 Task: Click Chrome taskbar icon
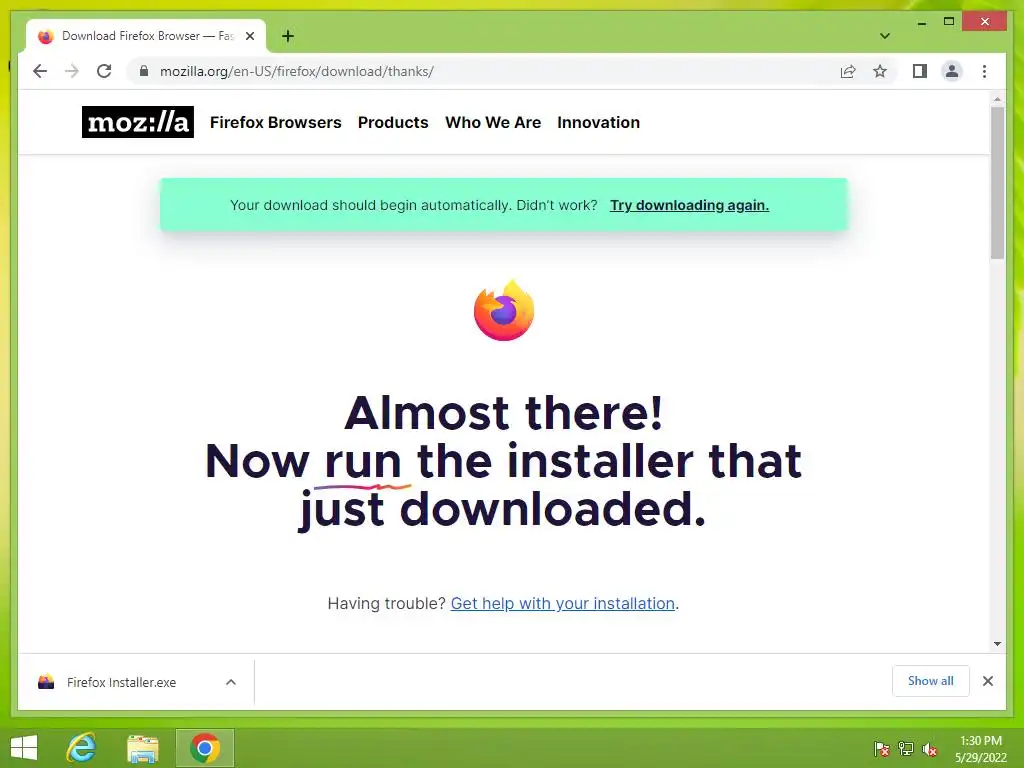click(x=205, y=748)
